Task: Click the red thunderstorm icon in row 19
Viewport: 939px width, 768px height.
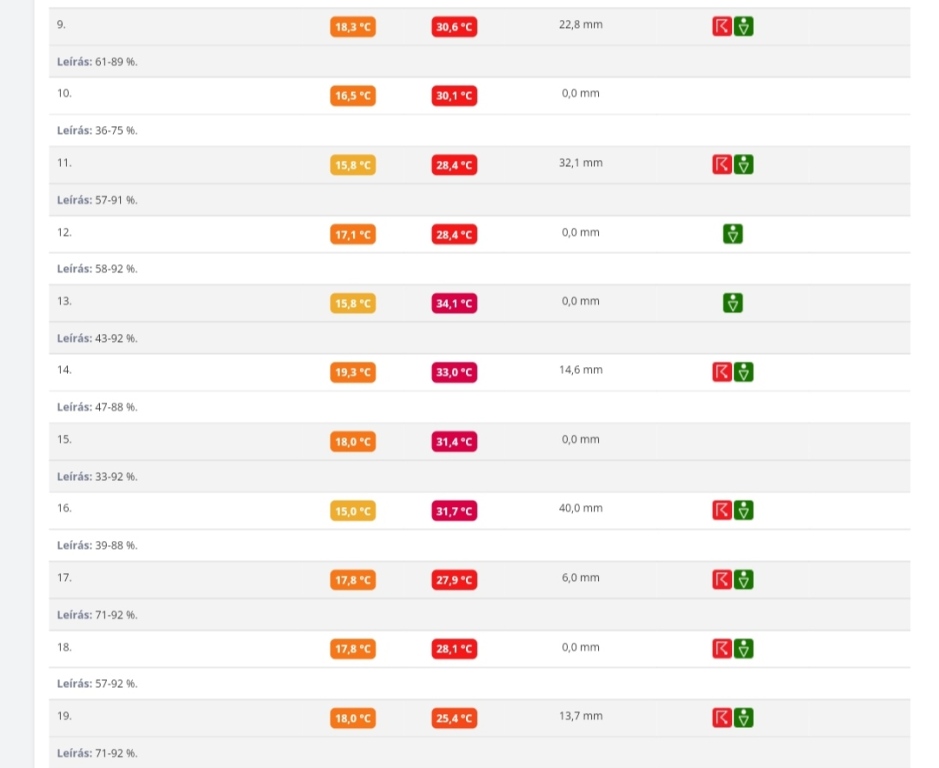Action: tap(721, 717)
